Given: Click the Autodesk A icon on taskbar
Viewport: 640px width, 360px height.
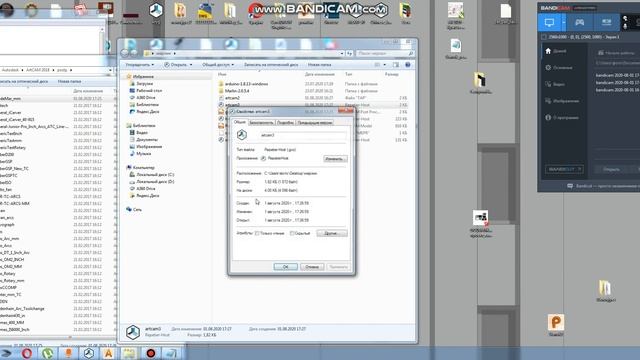Looking at the screenshot, I should (x=109, y=353).
